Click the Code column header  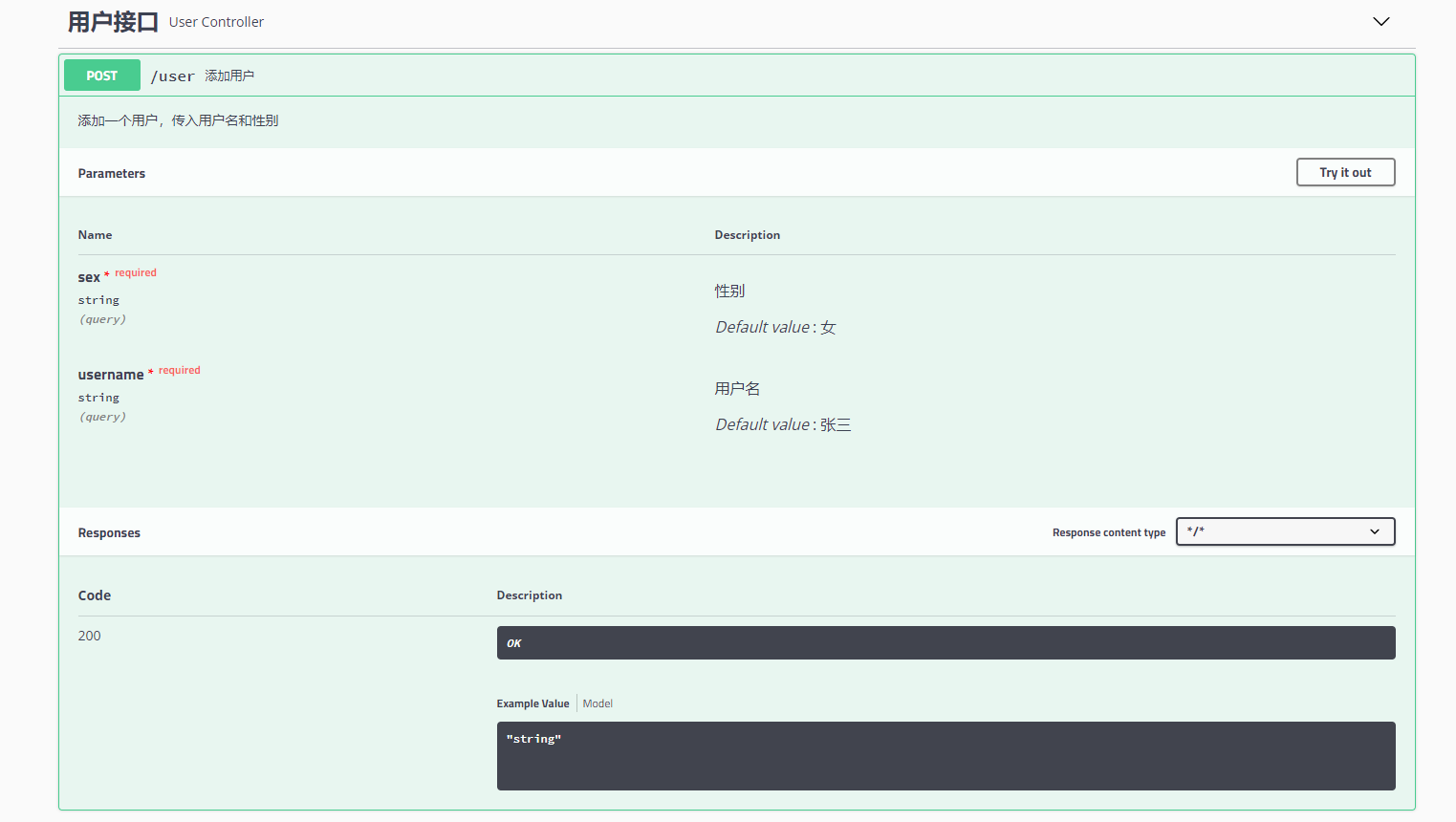click(95, 595)
